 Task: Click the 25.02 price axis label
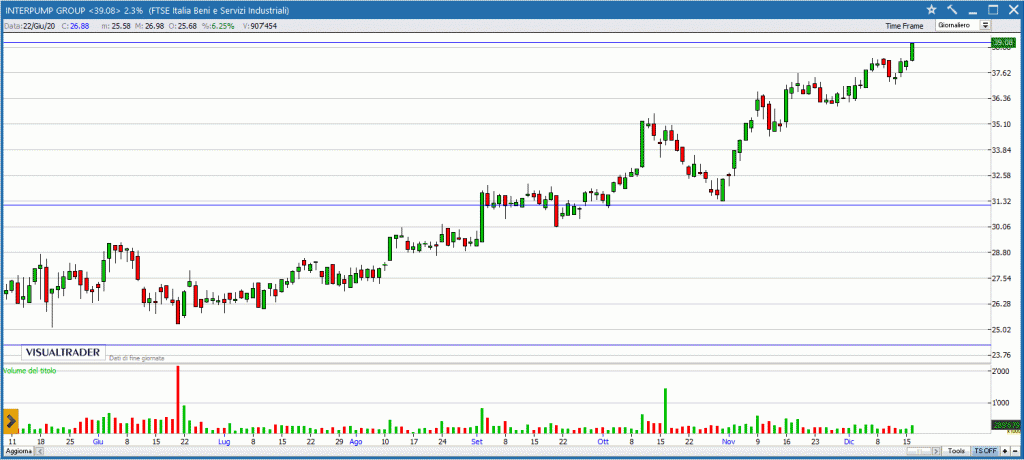1002,329
